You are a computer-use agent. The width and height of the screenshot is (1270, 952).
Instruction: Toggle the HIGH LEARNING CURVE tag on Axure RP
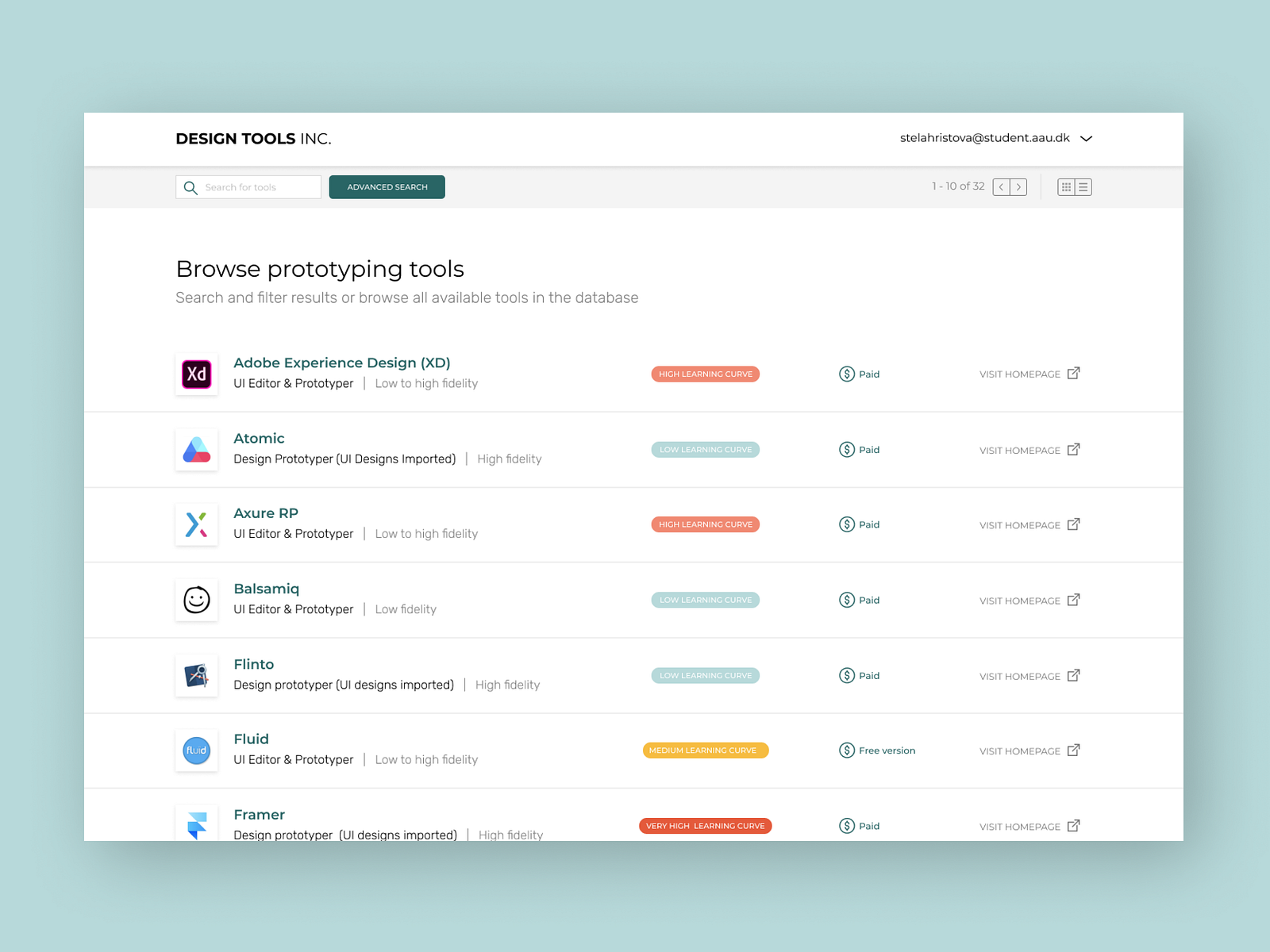[x=705, y=524]
